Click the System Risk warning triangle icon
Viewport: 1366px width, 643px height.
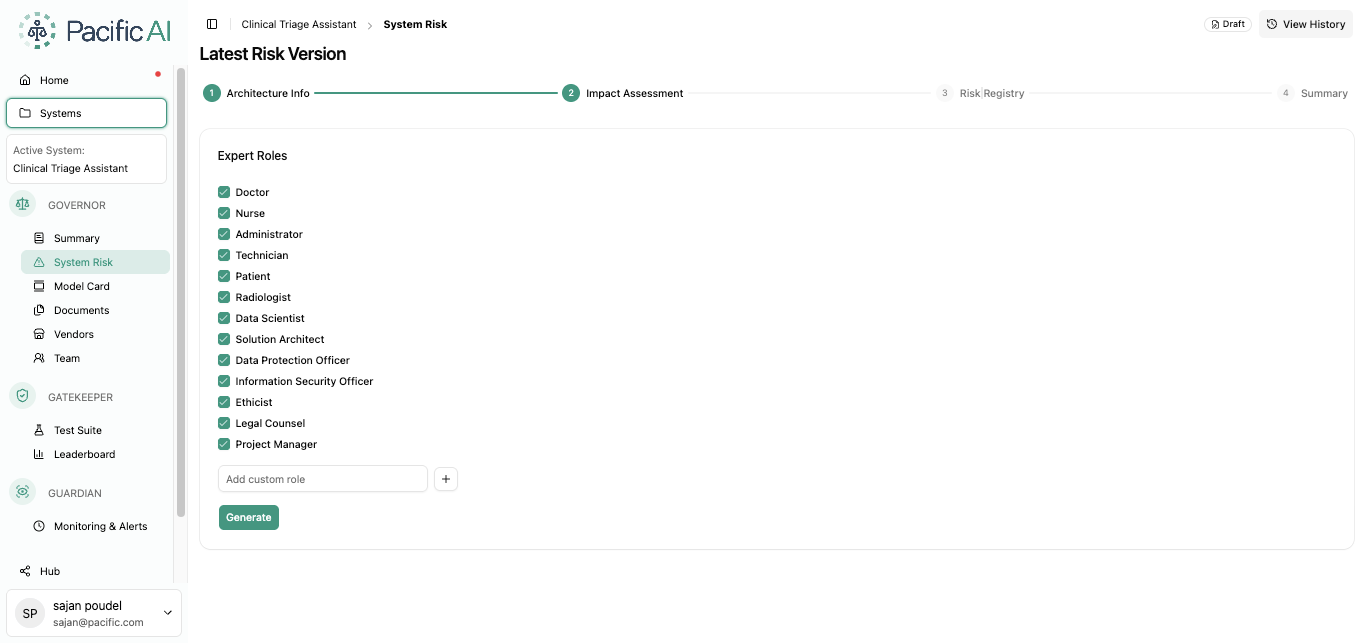39,262
